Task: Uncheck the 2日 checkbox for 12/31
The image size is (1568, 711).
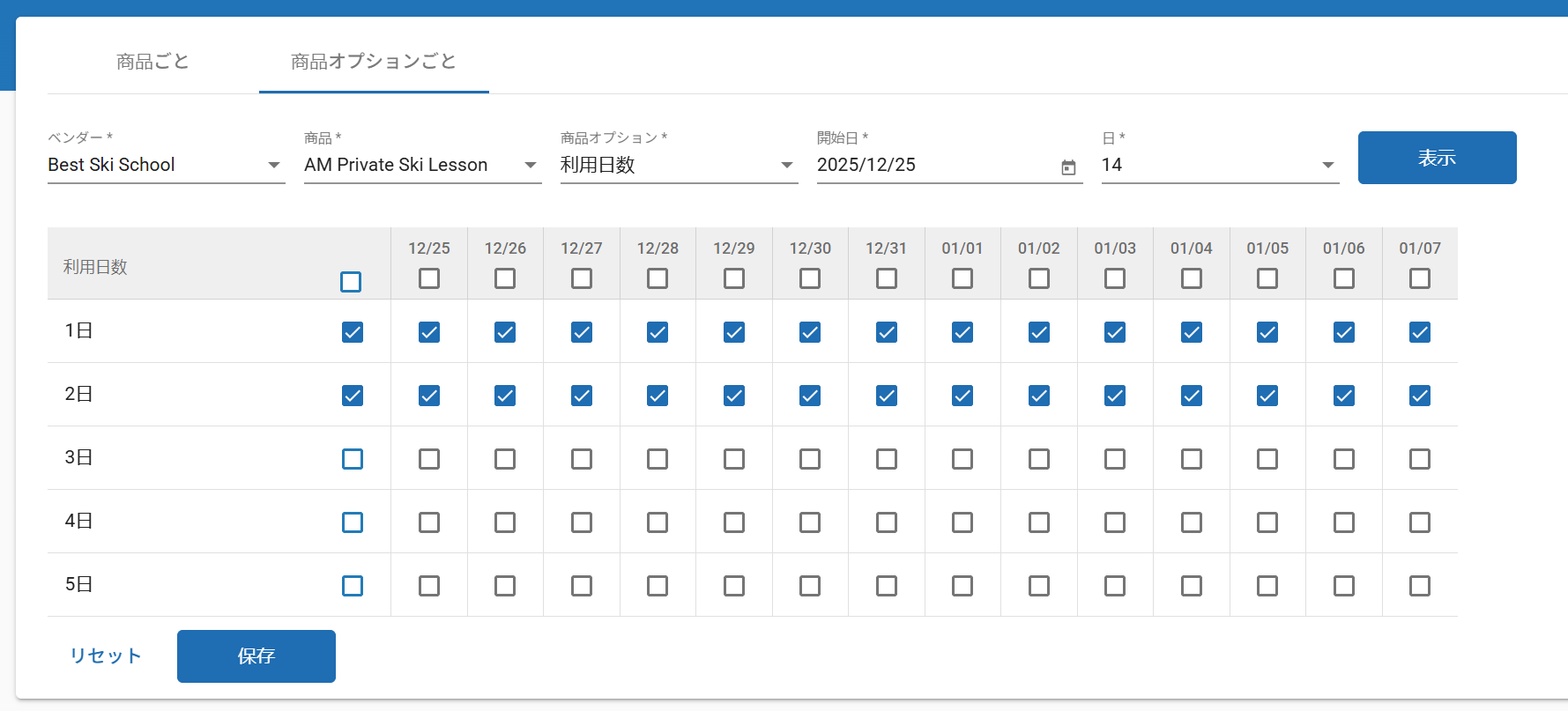Action: click(887, 396)
